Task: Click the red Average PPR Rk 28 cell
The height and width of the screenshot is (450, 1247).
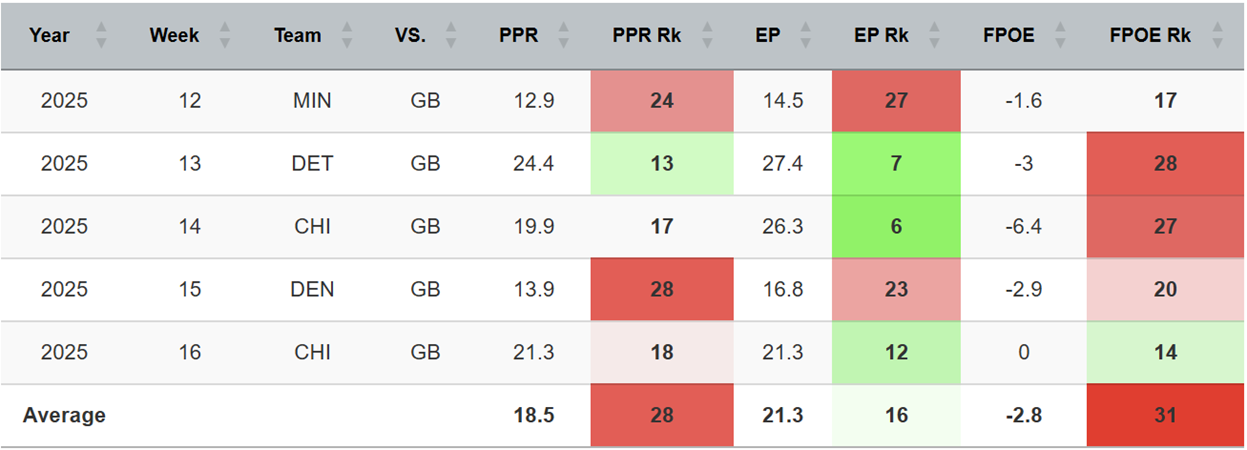Action: (x=661, y=415)
